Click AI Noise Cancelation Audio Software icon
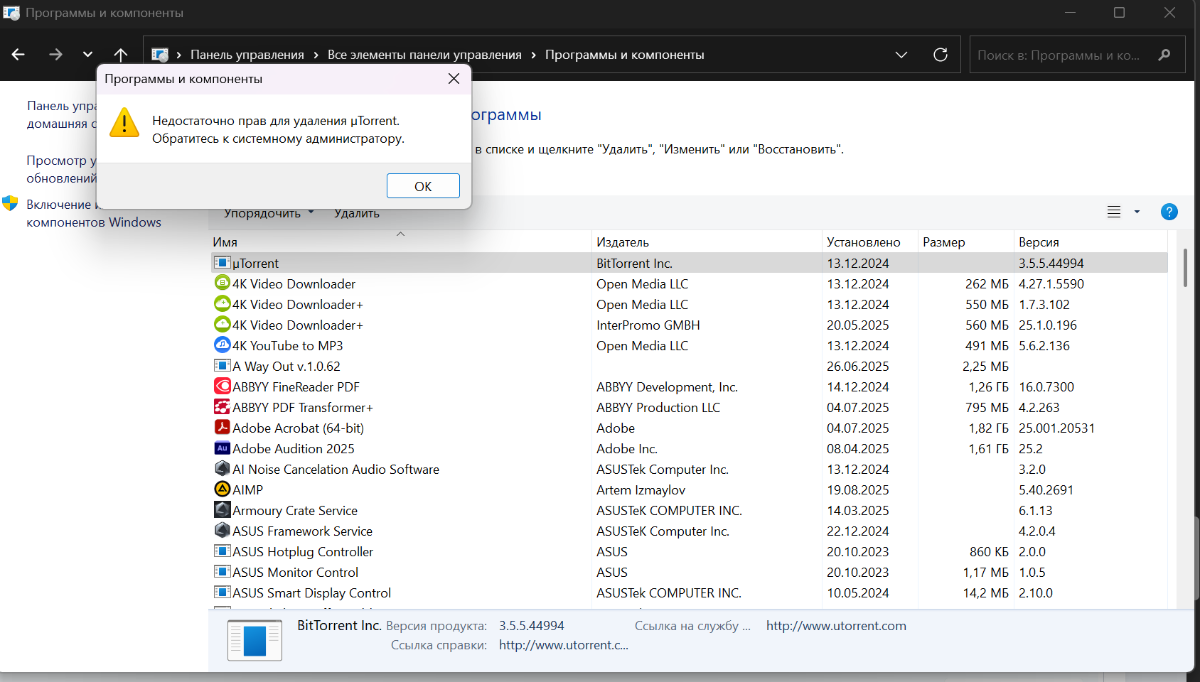Viewport: 1200px width, 682px height. (222, 469)
